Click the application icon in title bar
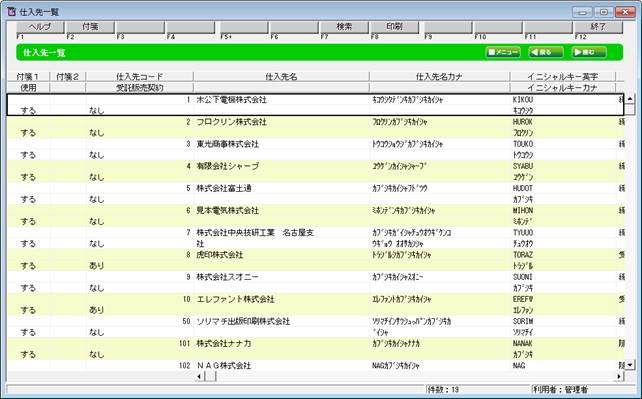This screenshot has width=642, height=399. pos(11,11)
